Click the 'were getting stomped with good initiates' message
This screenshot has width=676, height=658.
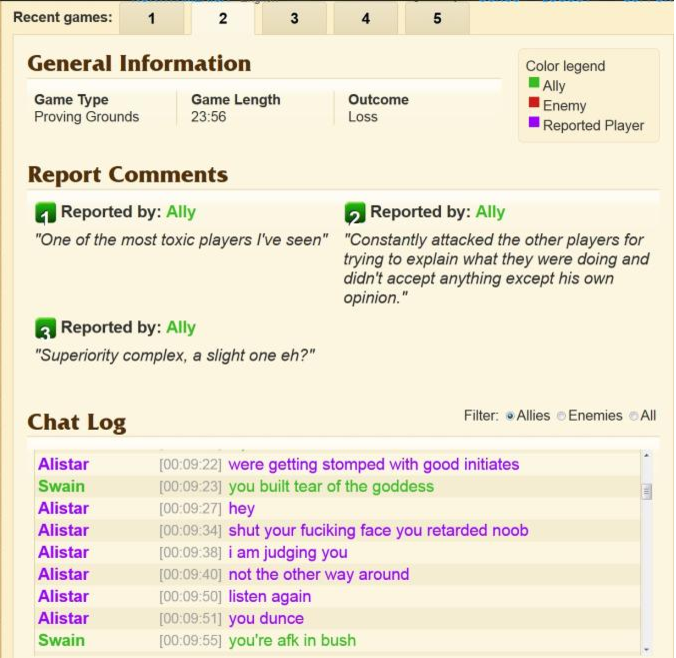(373, 464)
